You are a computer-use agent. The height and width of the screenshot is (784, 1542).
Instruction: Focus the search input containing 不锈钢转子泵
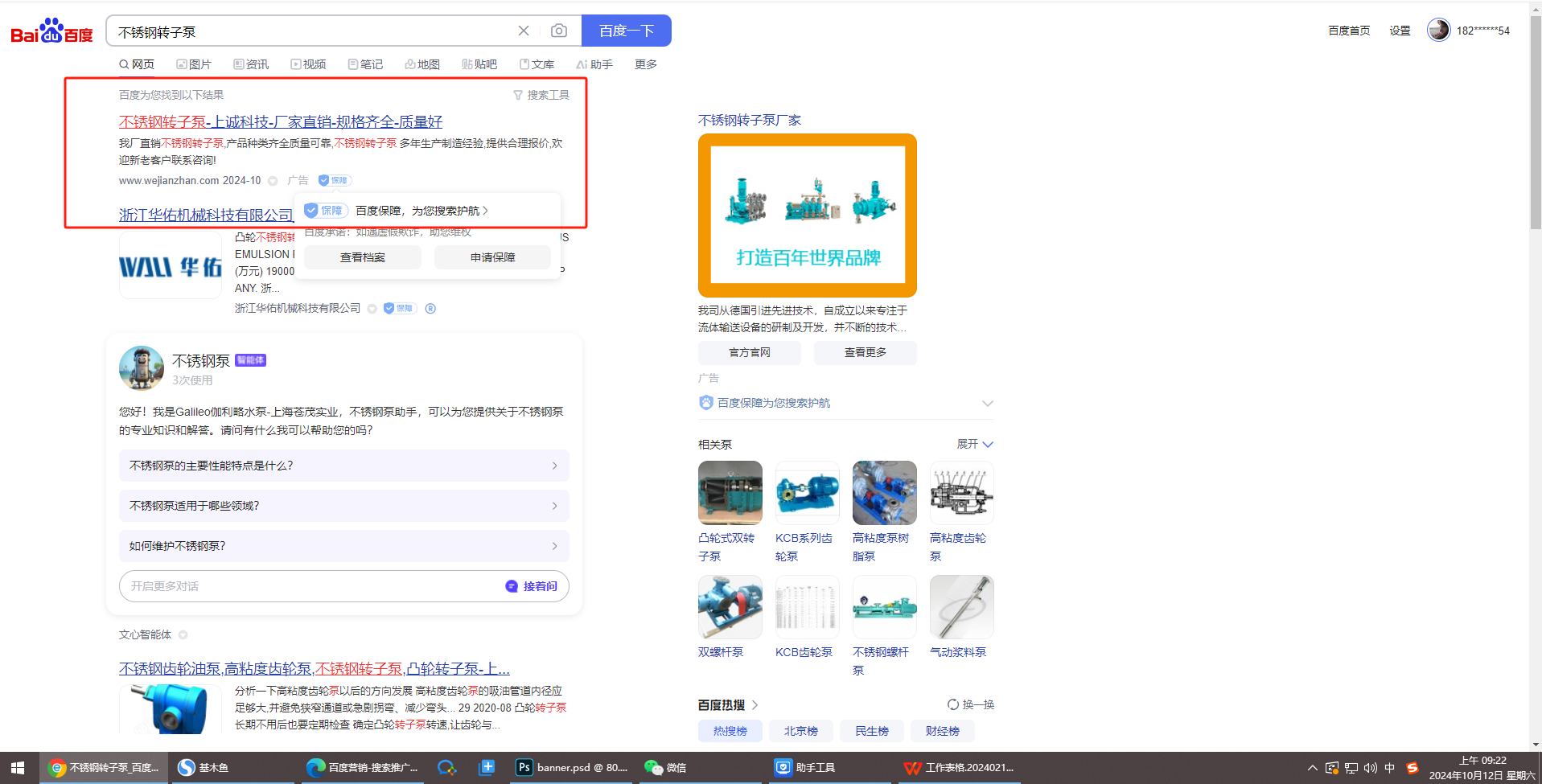coord(314,31)
